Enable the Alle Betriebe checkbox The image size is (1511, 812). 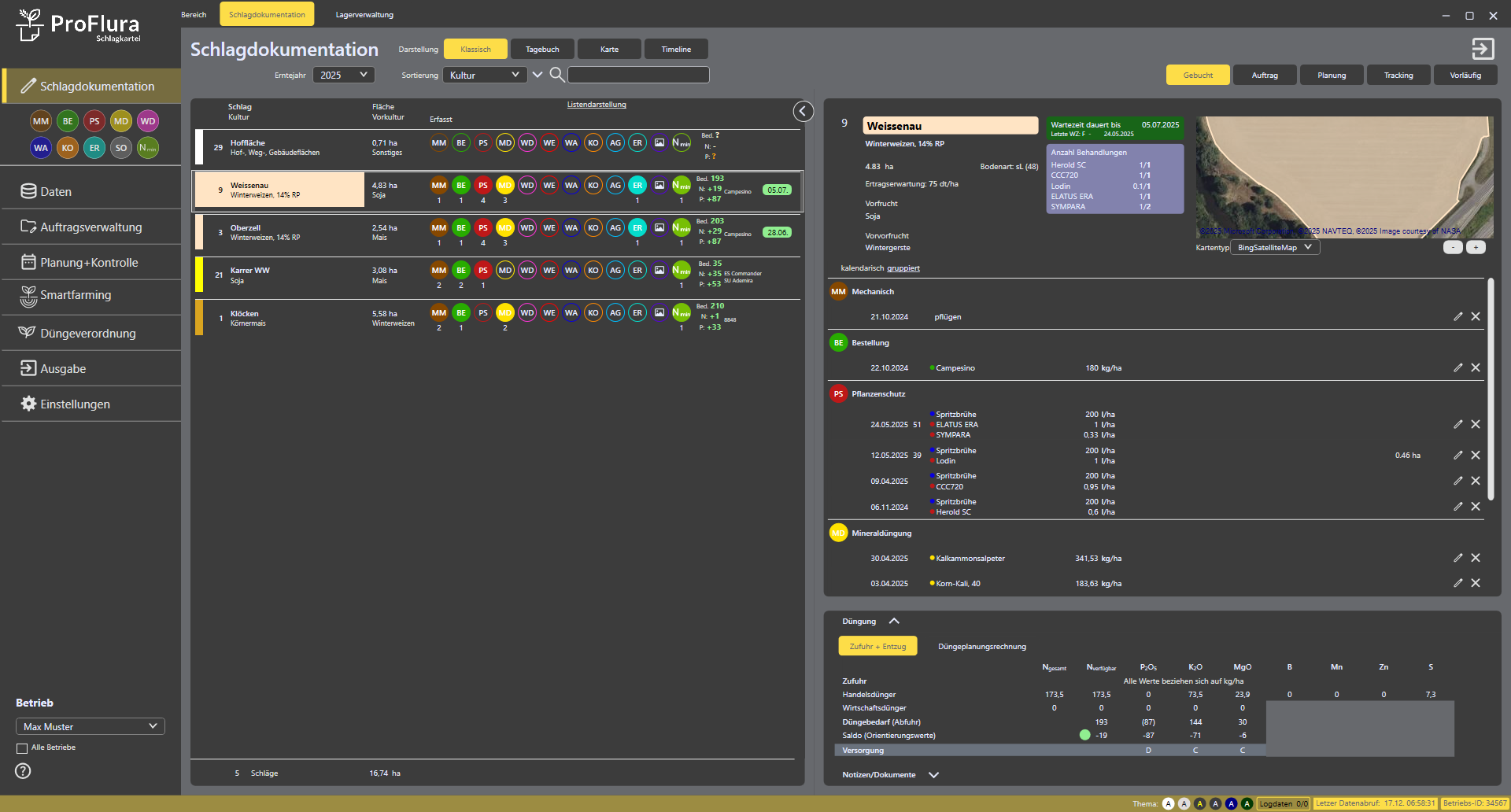[x=22, y=748]
